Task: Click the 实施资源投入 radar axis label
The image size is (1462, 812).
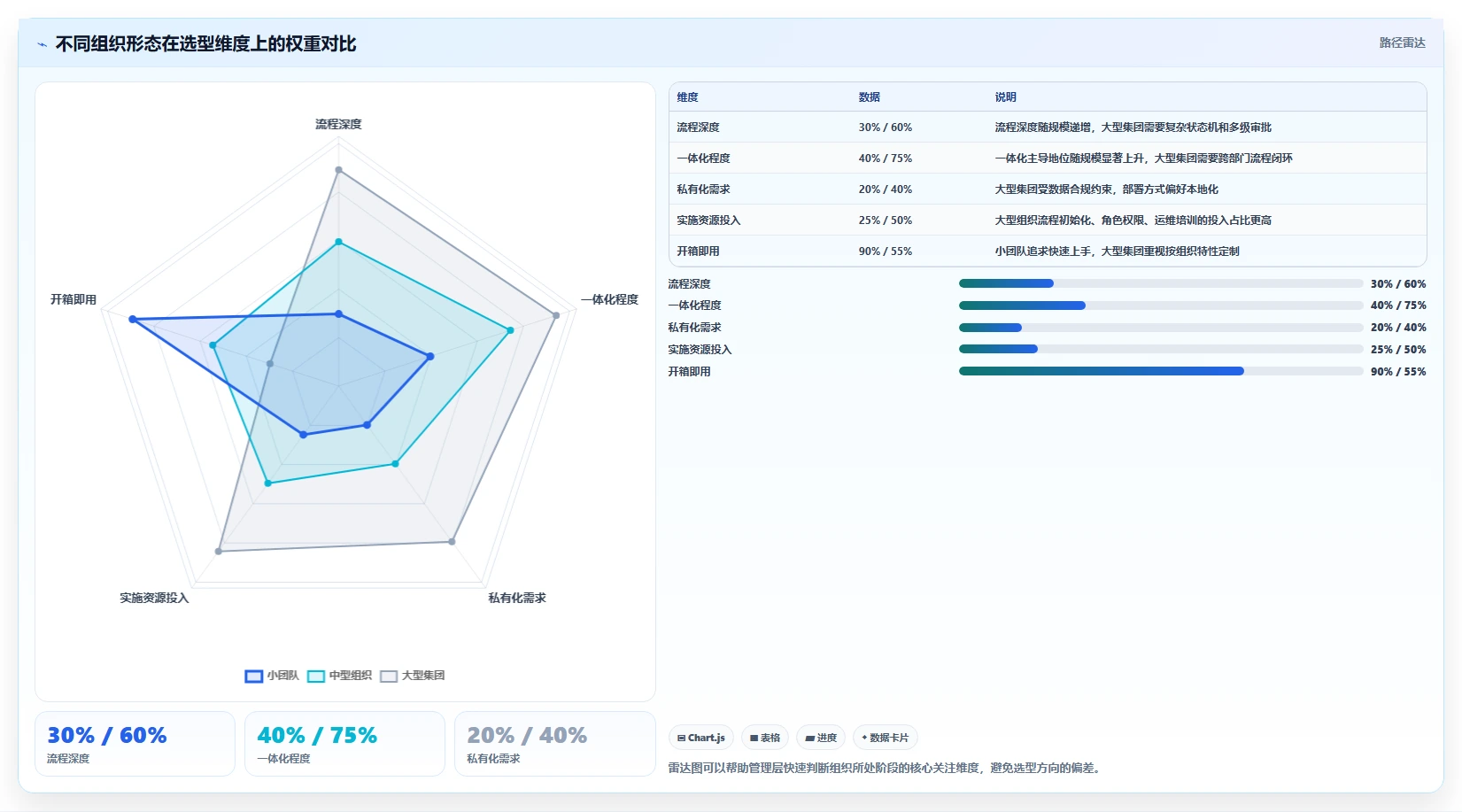Action: [x=154, y=598]
